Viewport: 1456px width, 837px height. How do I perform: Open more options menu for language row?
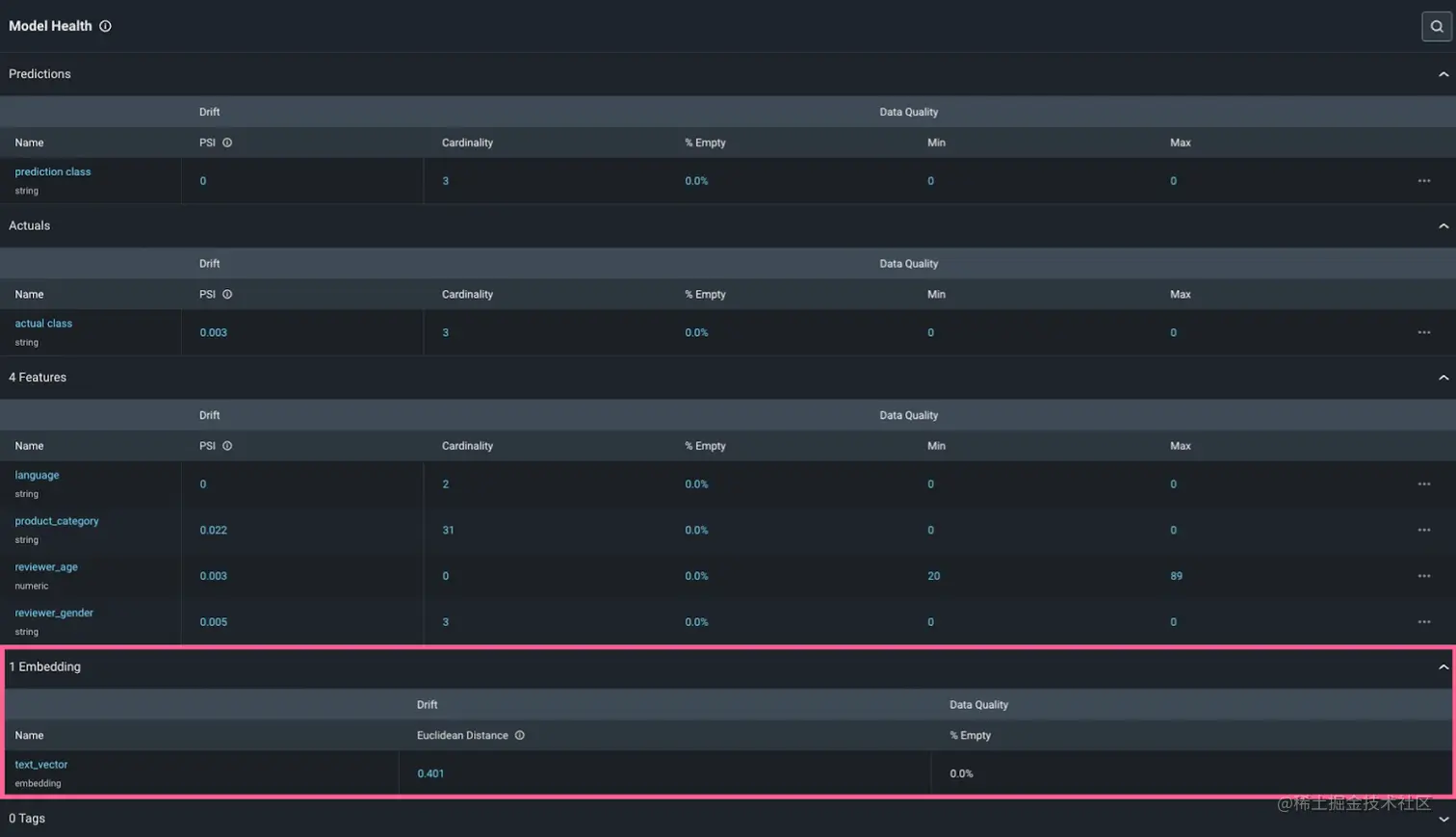point(1423,484)
